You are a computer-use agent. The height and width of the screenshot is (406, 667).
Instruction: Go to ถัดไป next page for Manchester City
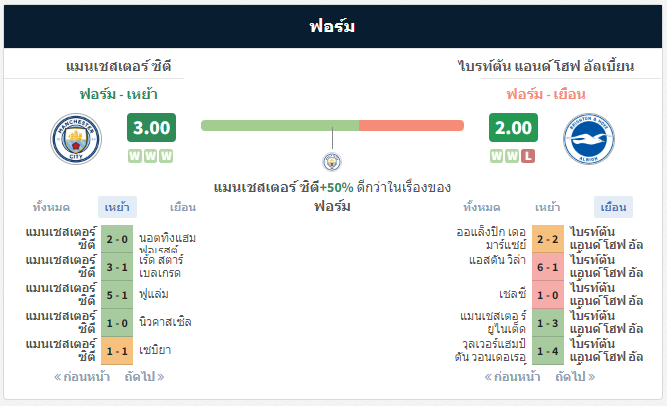(x=144, y=377)
